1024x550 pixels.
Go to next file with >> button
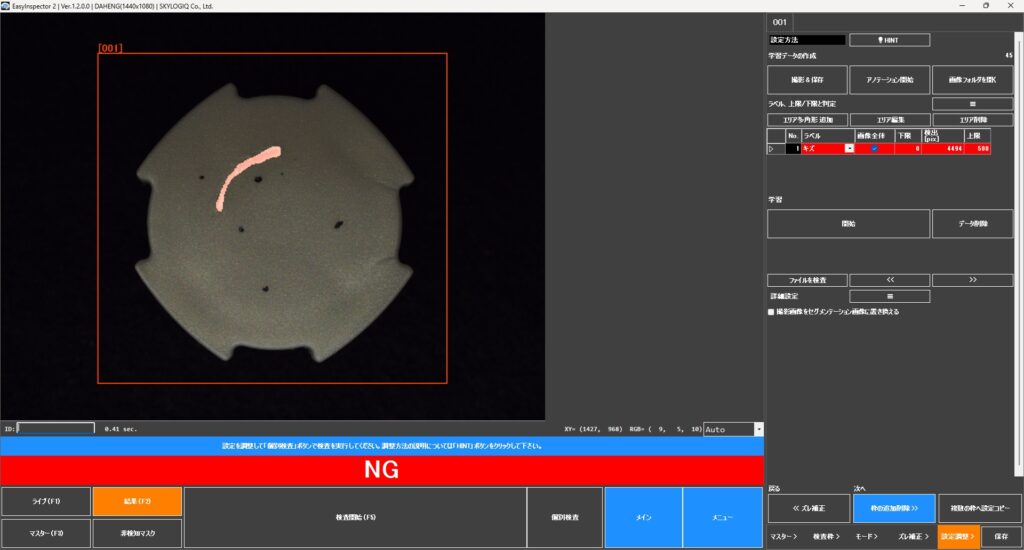(972, 280)
